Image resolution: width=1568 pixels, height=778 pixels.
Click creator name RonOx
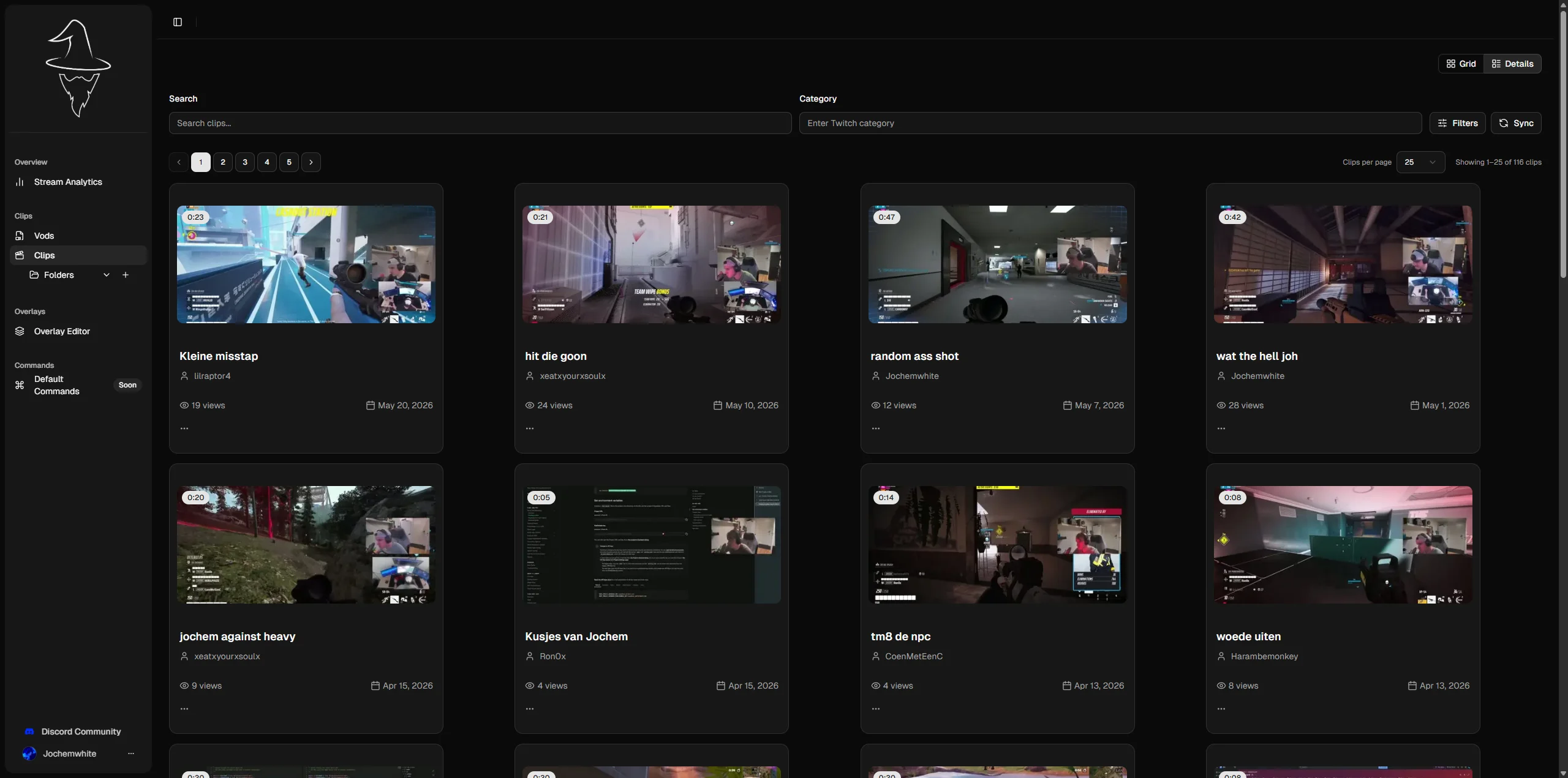pyautogui.click(x=552, y=656)
